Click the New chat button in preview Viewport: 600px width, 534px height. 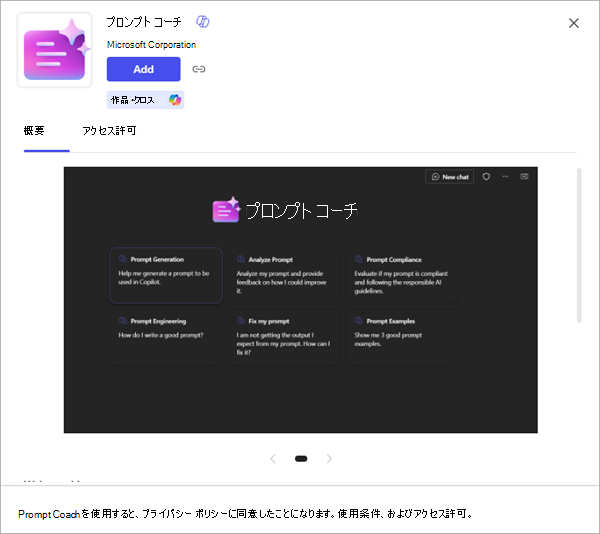click(450, 177)
